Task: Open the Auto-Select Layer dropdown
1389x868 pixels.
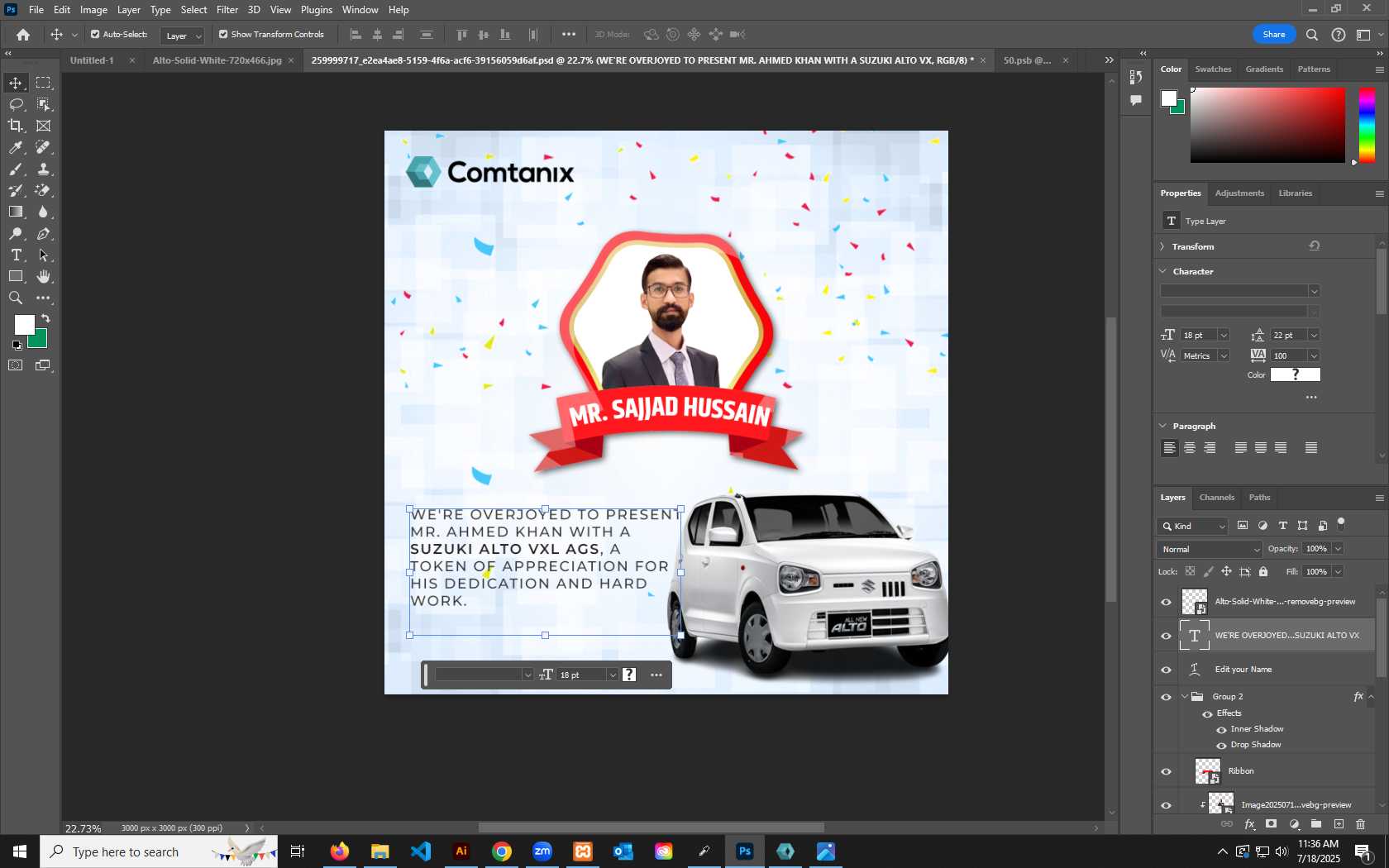Action: tap(183, 36)
